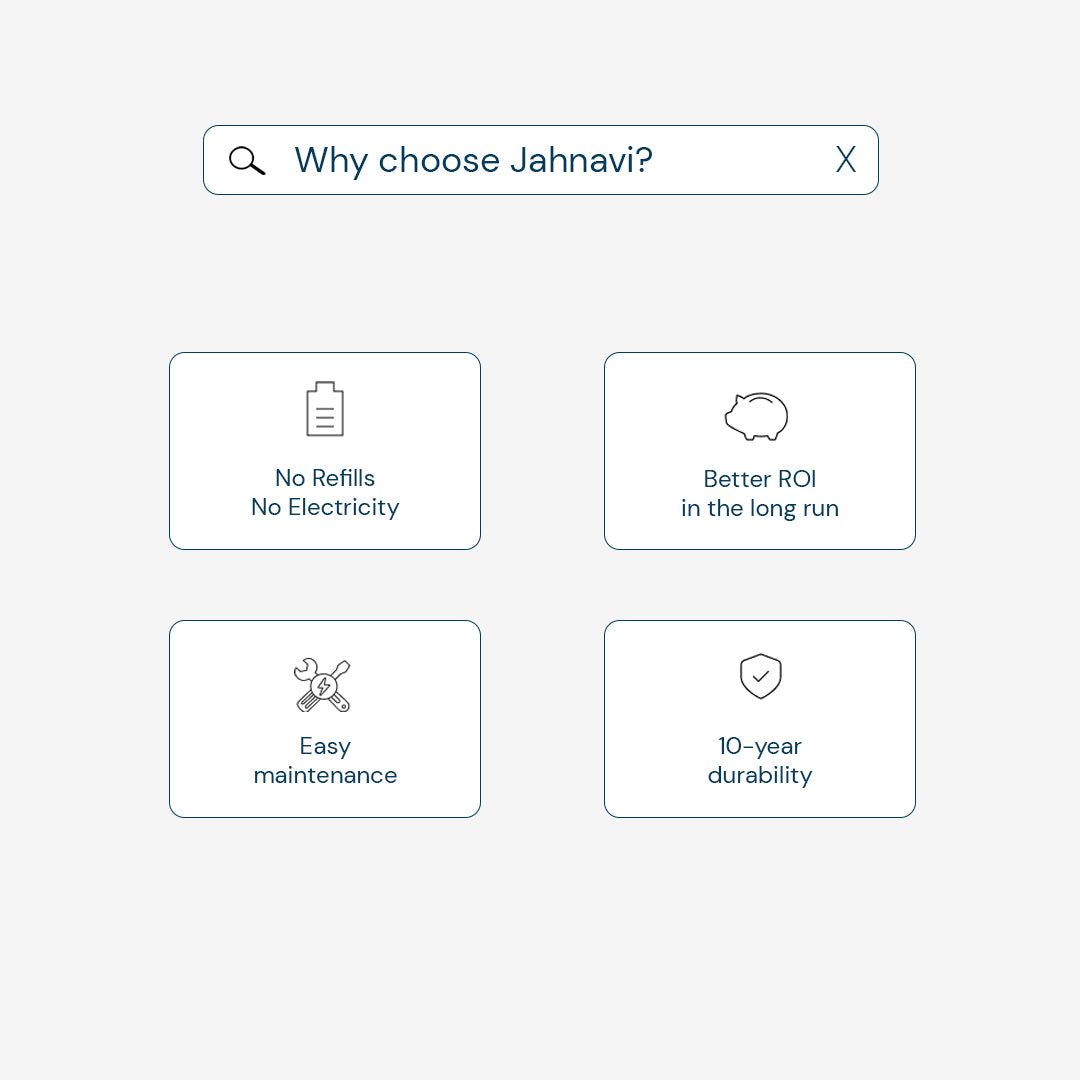Click the lightning bolt inside the tools icon
Screen dimensions: 1080x1080
323,686
